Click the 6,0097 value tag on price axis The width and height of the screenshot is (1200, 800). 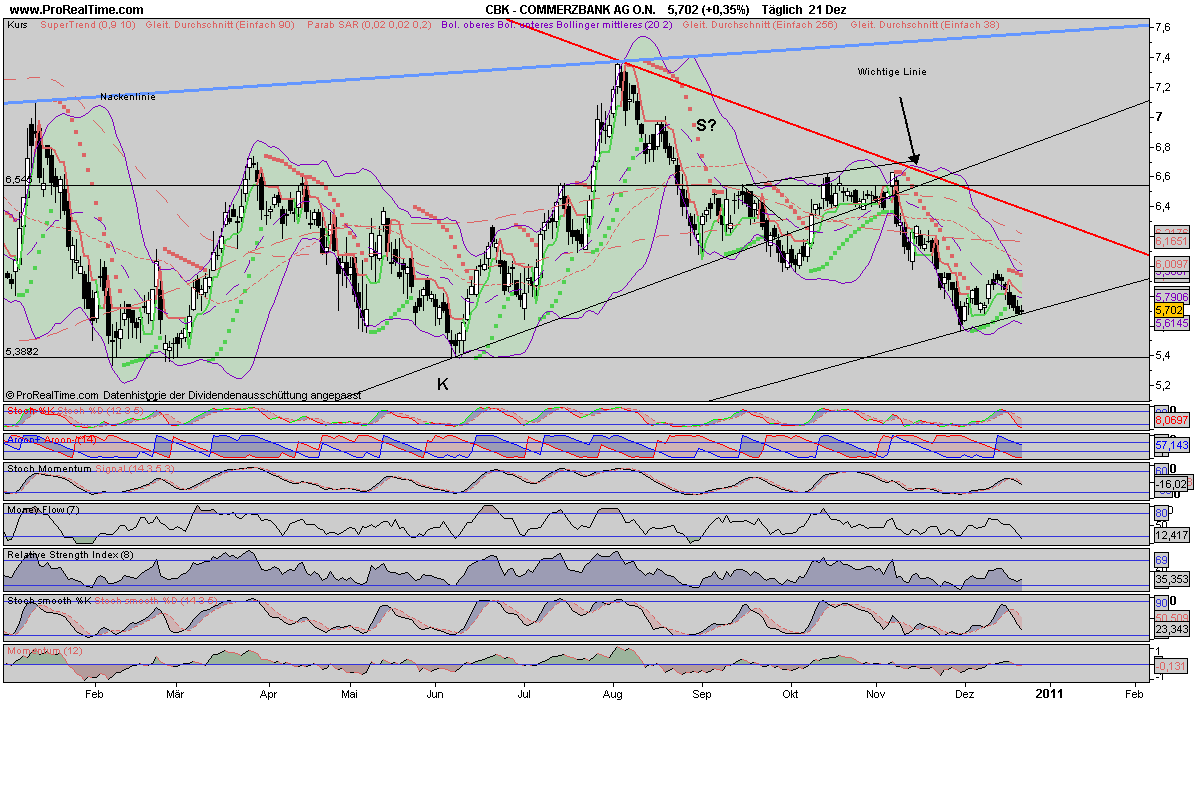pyautogui.click(x=1171, y=263)
